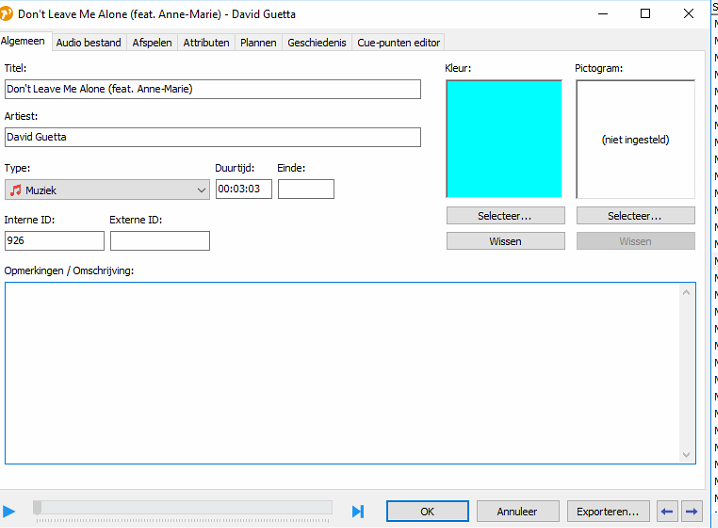Click the orange application icon in the title bar

pyautogui.click(x=6, y=14)
